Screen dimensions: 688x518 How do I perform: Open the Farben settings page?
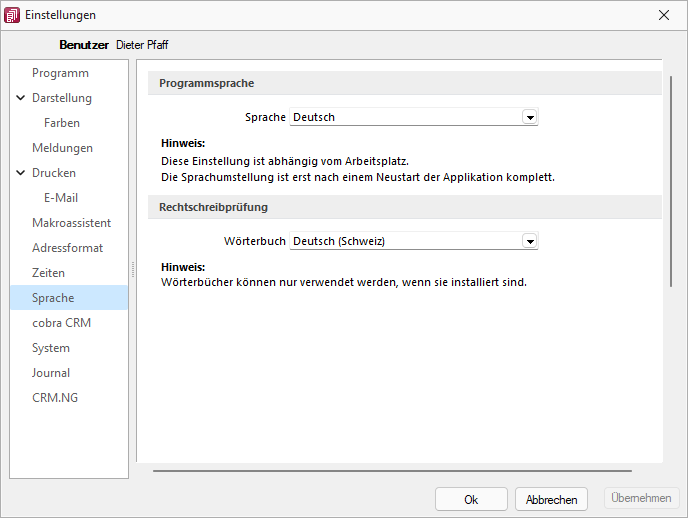click(x=62, y=123)
